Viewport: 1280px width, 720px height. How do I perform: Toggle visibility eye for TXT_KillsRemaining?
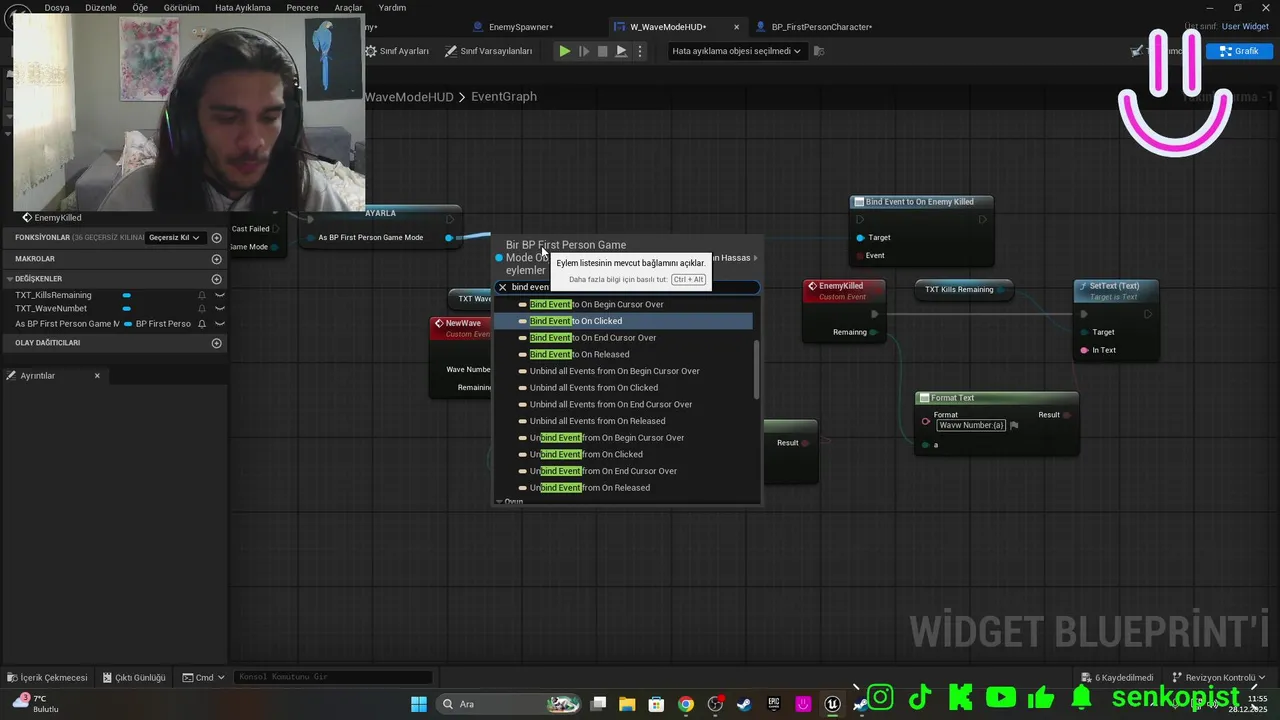point(220,295)
